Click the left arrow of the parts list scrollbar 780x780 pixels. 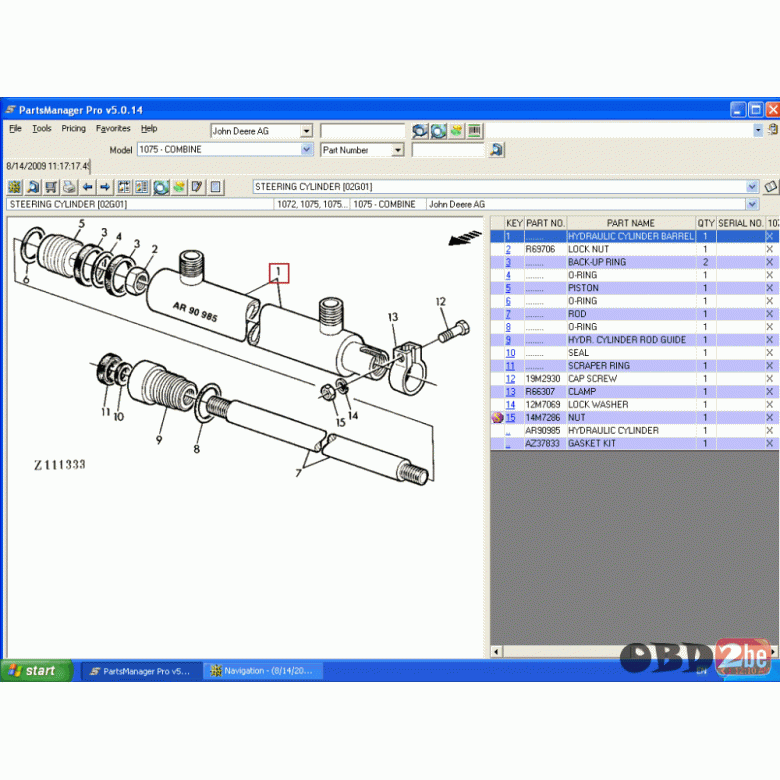(x=496, y=651)
